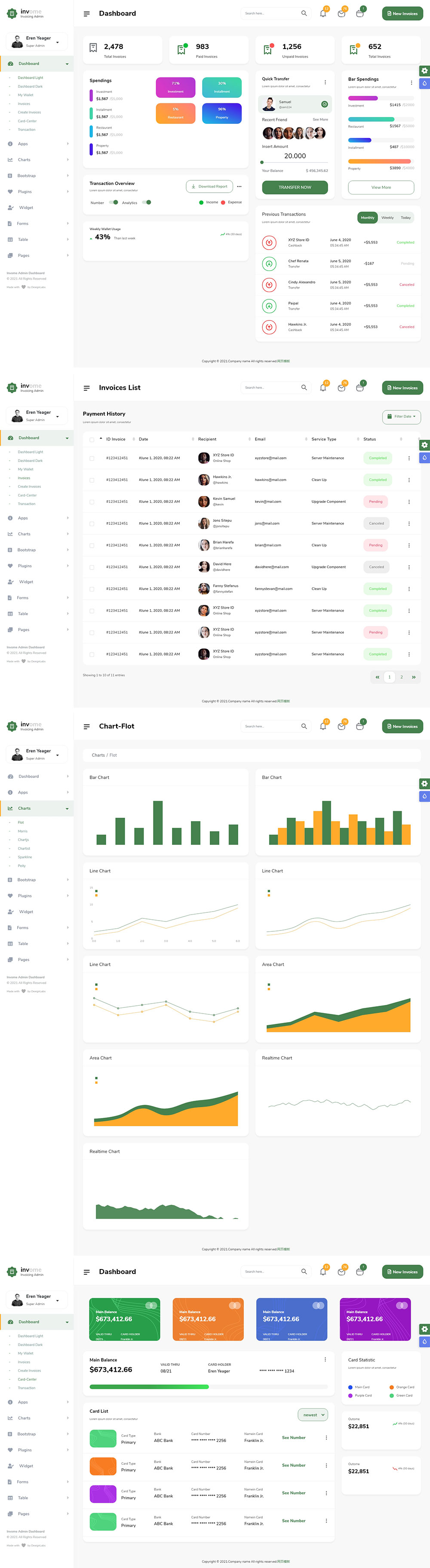Click green check icon next to Samuel
This screenshot has width=430, height=1568.
324,104
